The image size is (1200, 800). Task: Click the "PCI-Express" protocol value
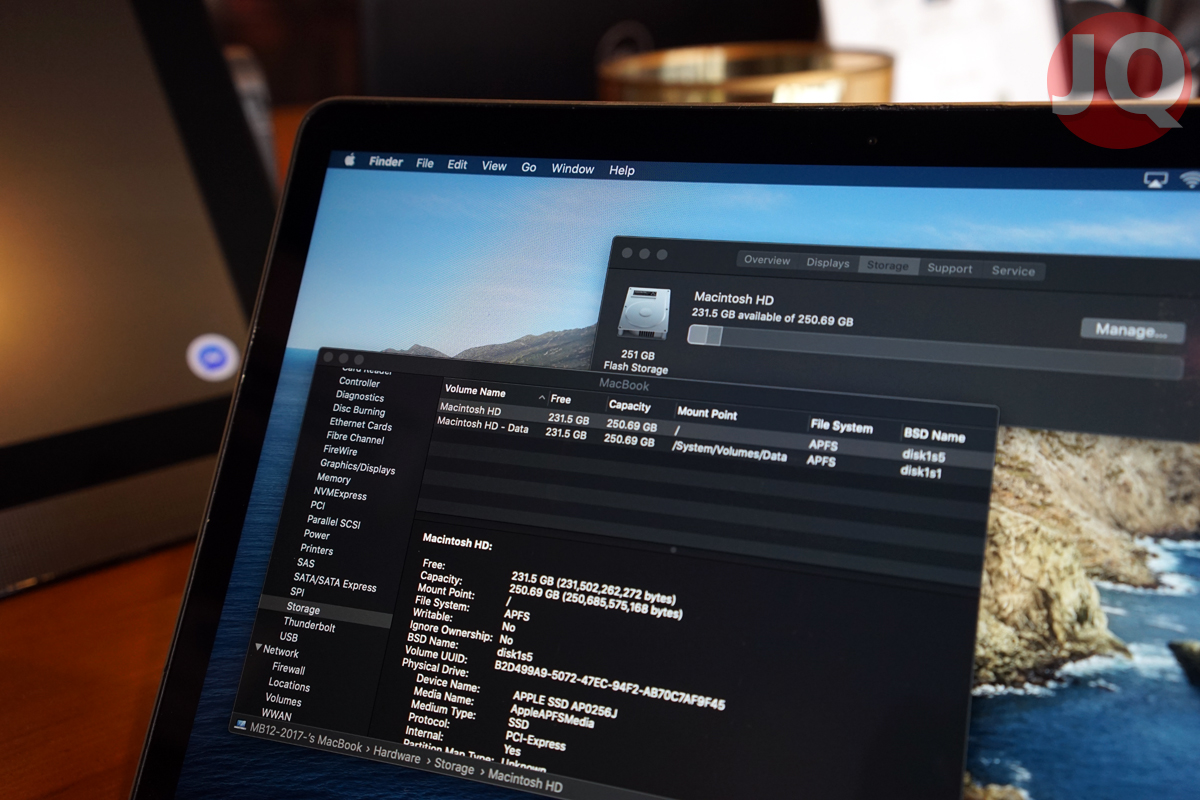point(537,741)
